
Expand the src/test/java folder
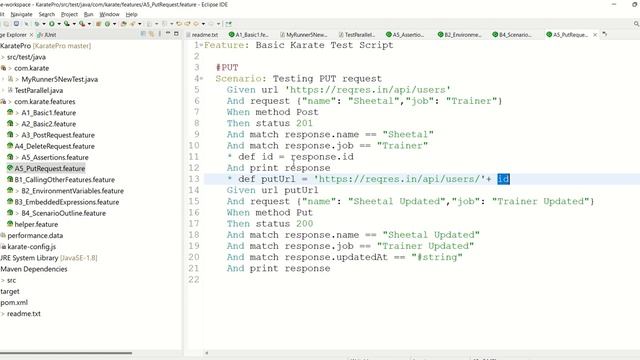click(x=2, y=57)
